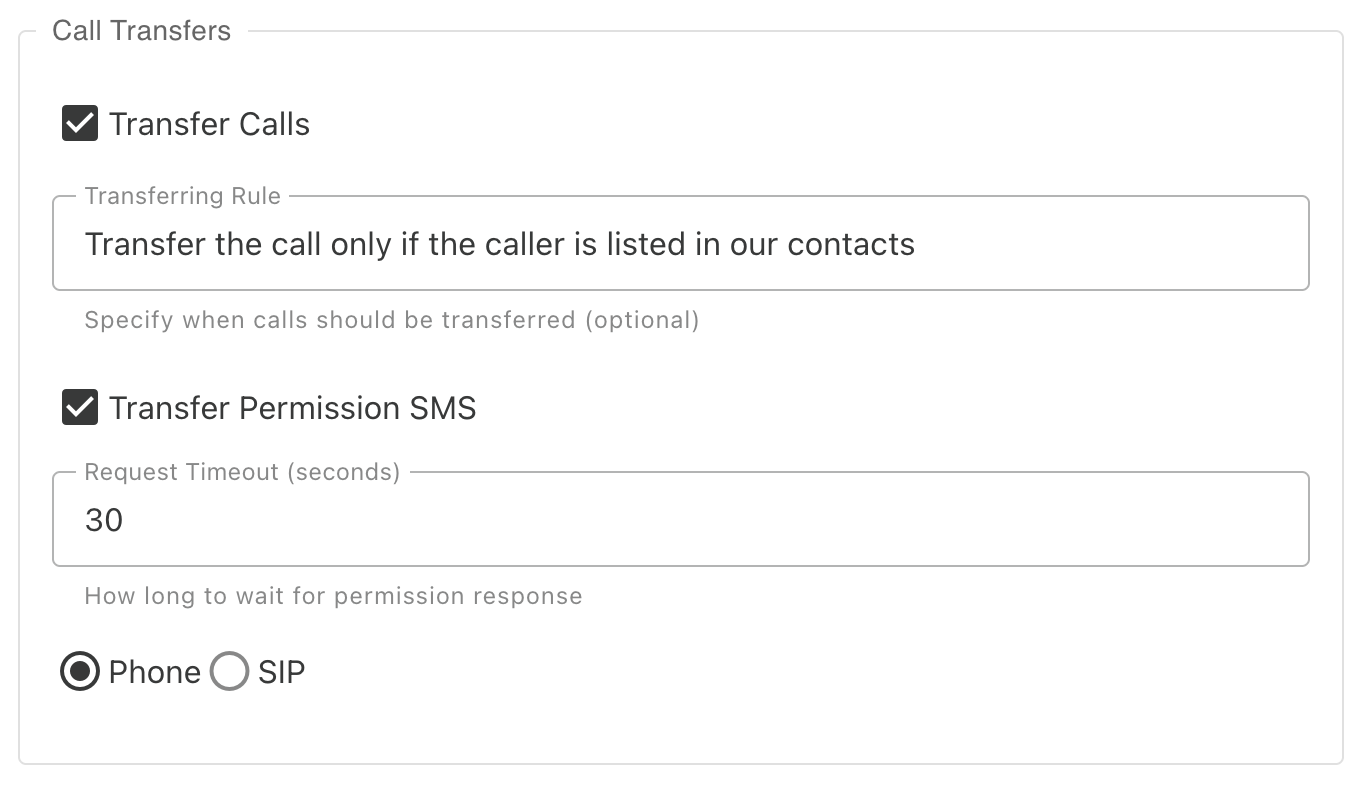Click the transfer timing helper text
This screenshot has height=786, width=1367.
(x=392, y=319)
